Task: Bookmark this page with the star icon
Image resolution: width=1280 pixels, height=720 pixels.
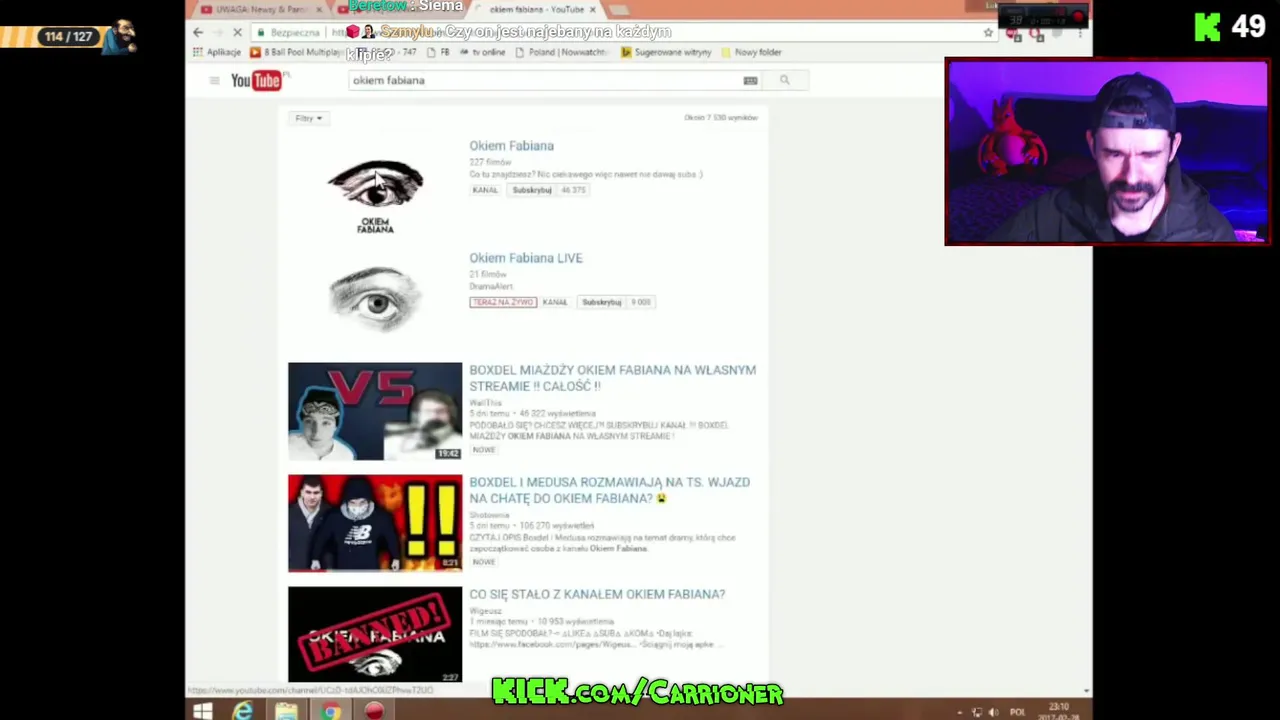Action: [x=988, y=32]
